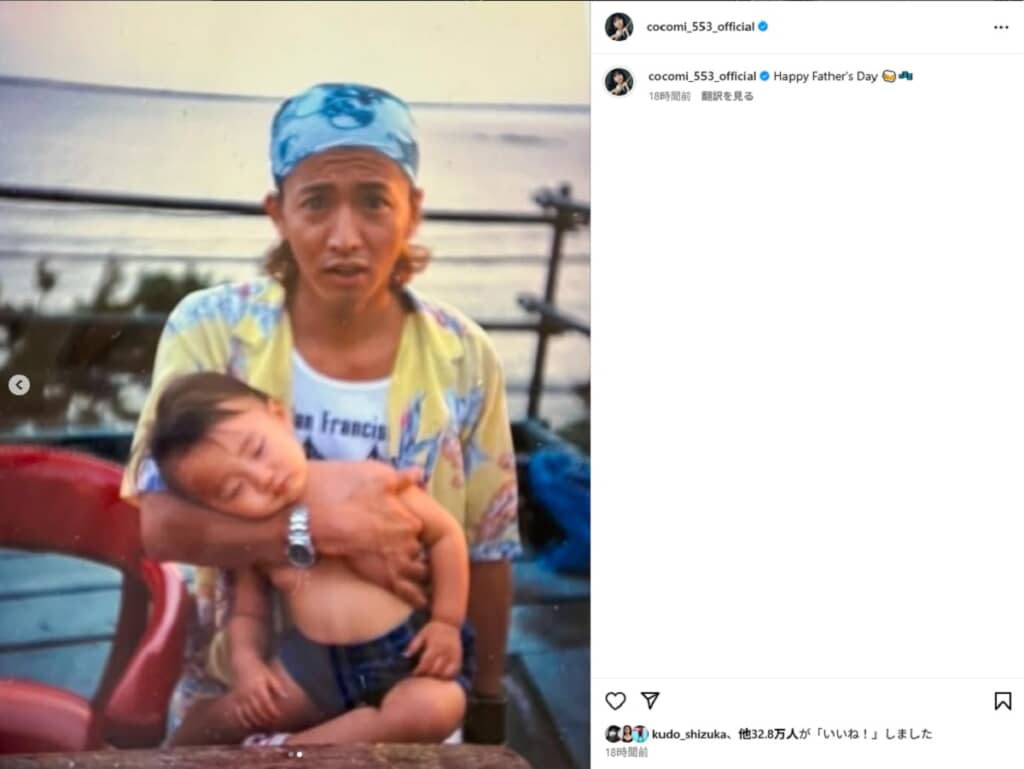Open kudo_shizuka's profile from the likes line
Image resolution: width=1024 pixels, height=769 pixels.
688,734
